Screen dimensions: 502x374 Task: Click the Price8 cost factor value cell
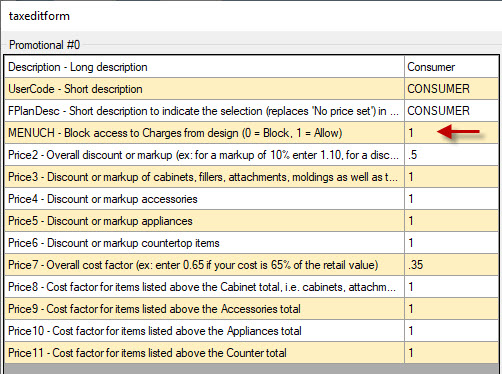[x=451, y=287]
